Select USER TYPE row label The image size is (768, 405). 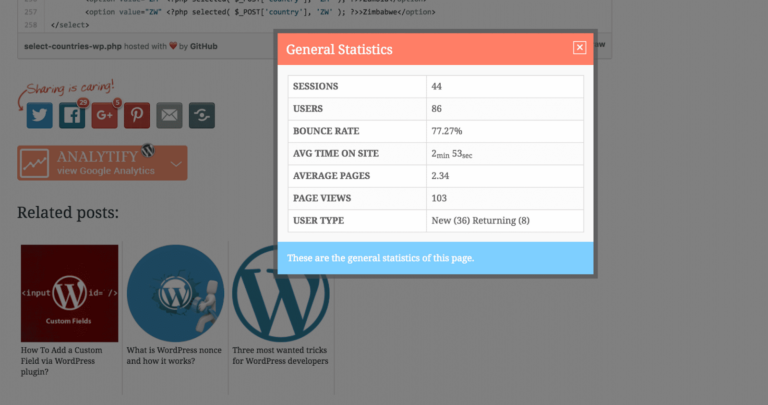[318, 220]
